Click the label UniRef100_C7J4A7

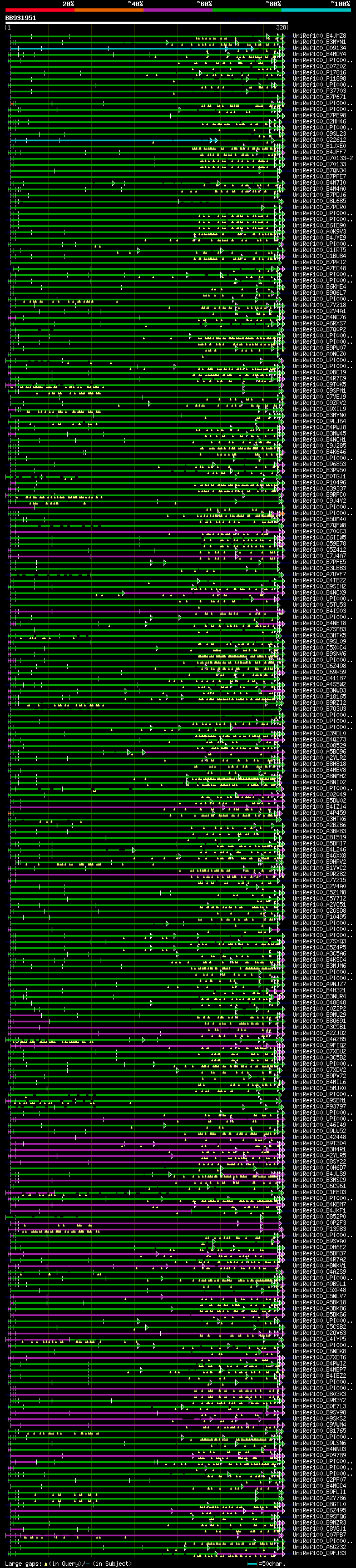click(x=319, y=556)
